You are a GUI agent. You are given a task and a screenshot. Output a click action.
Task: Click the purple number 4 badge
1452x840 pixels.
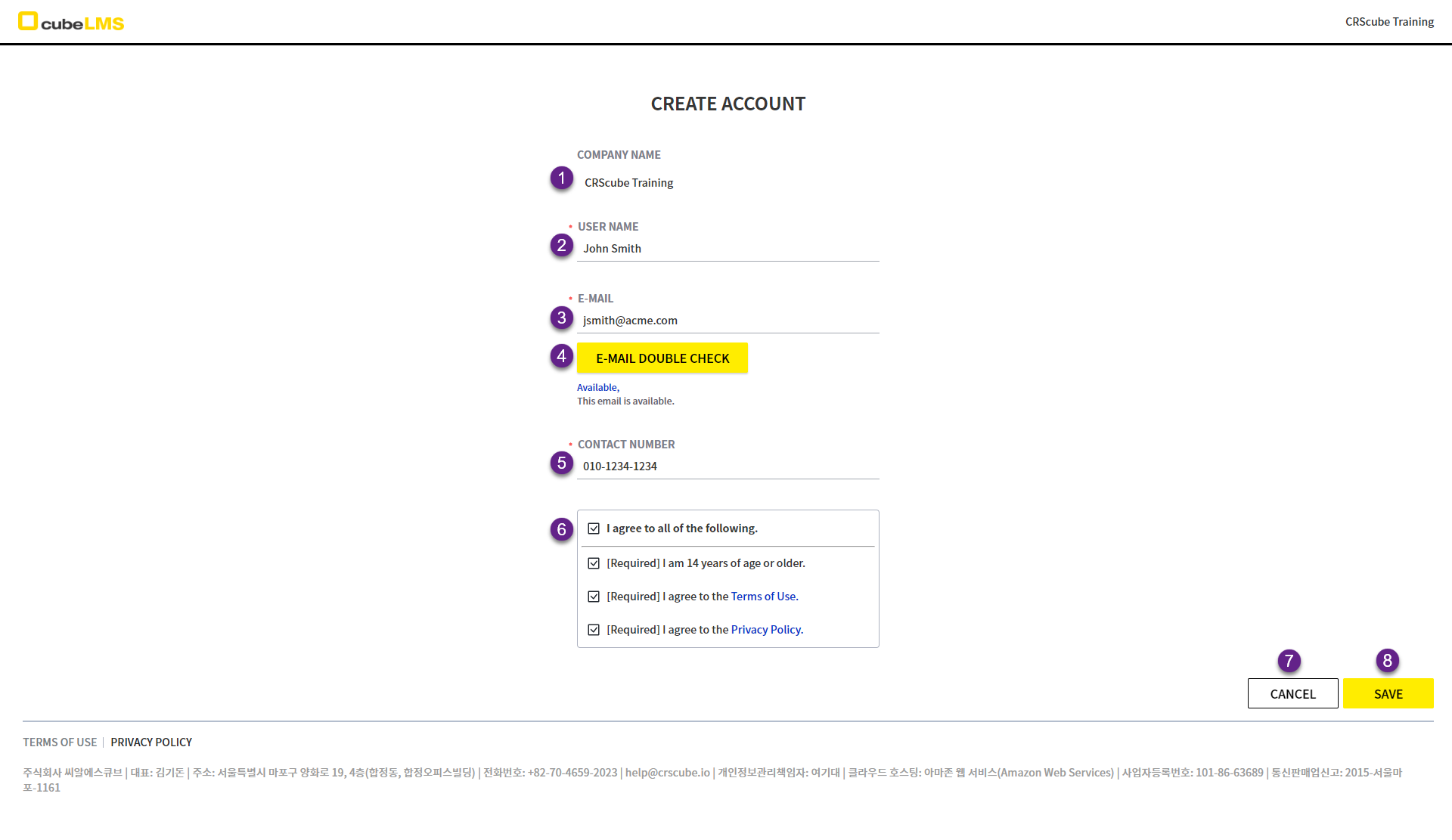561,356
